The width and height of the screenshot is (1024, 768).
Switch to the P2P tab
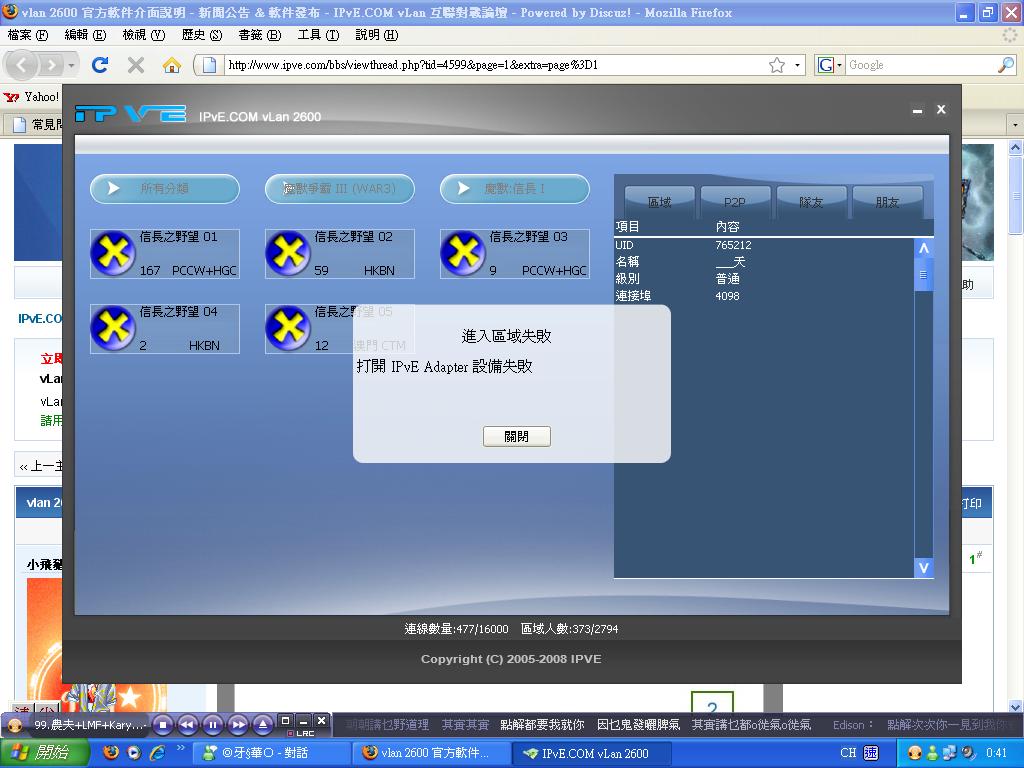coord(735,202)
